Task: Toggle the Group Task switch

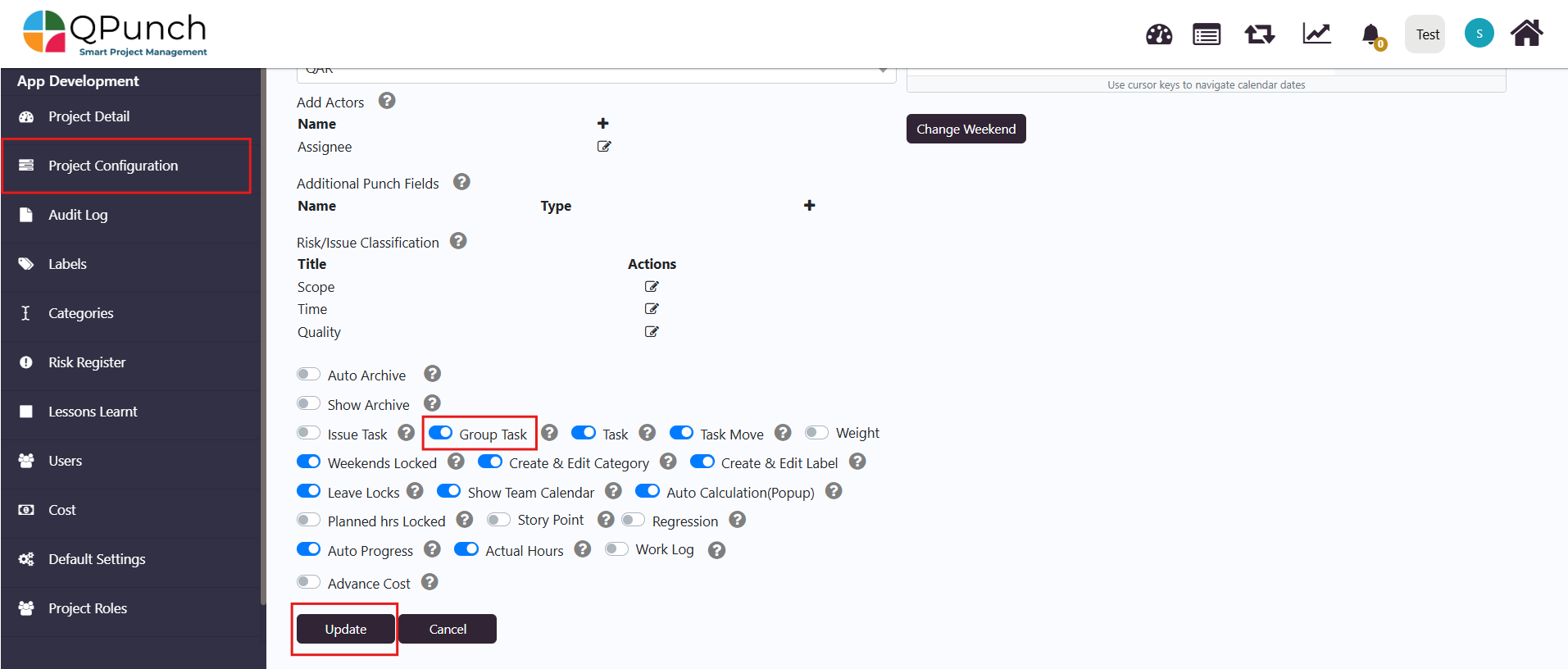Action: [441, 433]
